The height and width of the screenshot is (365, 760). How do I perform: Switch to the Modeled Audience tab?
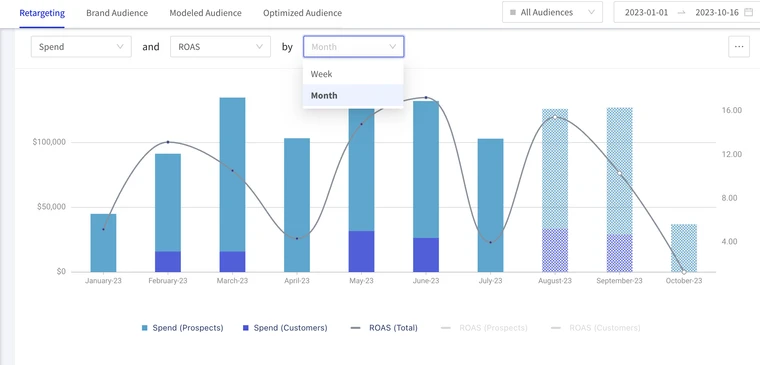click(x=206, y=13)
